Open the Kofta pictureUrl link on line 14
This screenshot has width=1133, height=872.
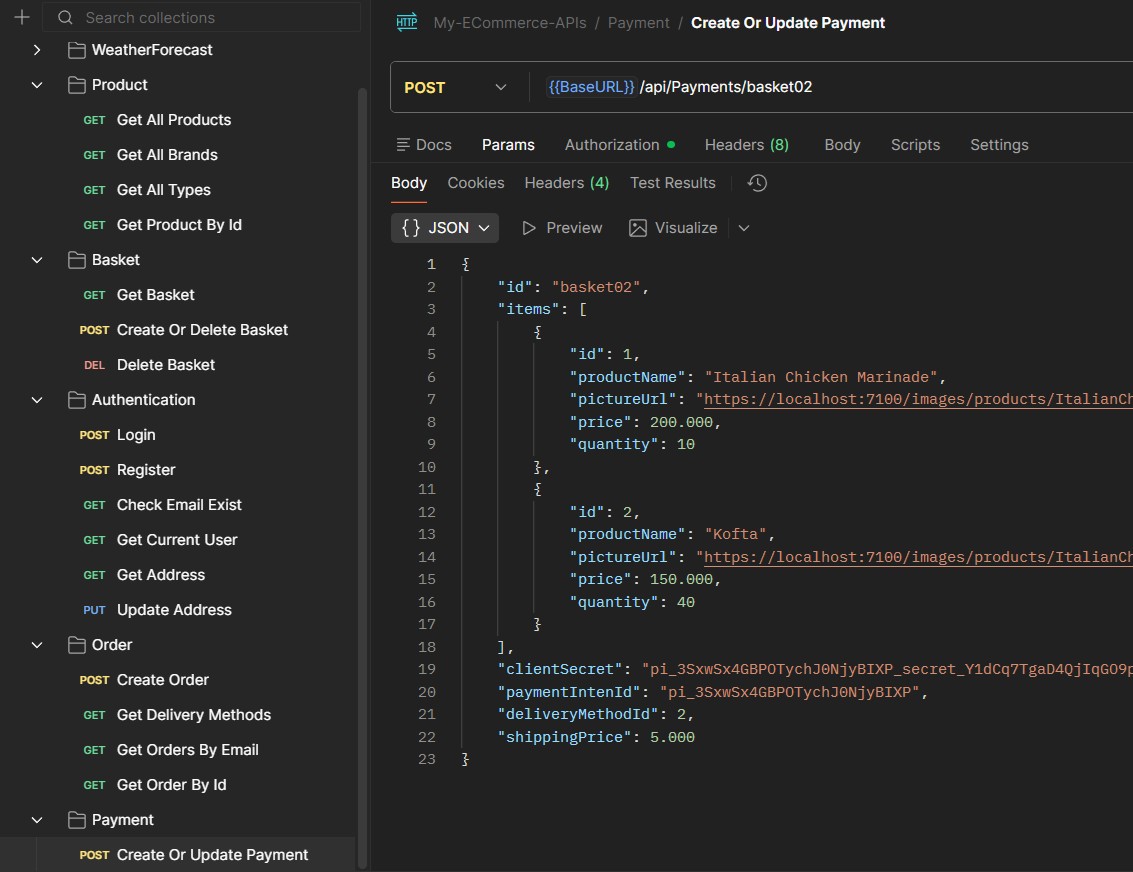click(918, 557)
